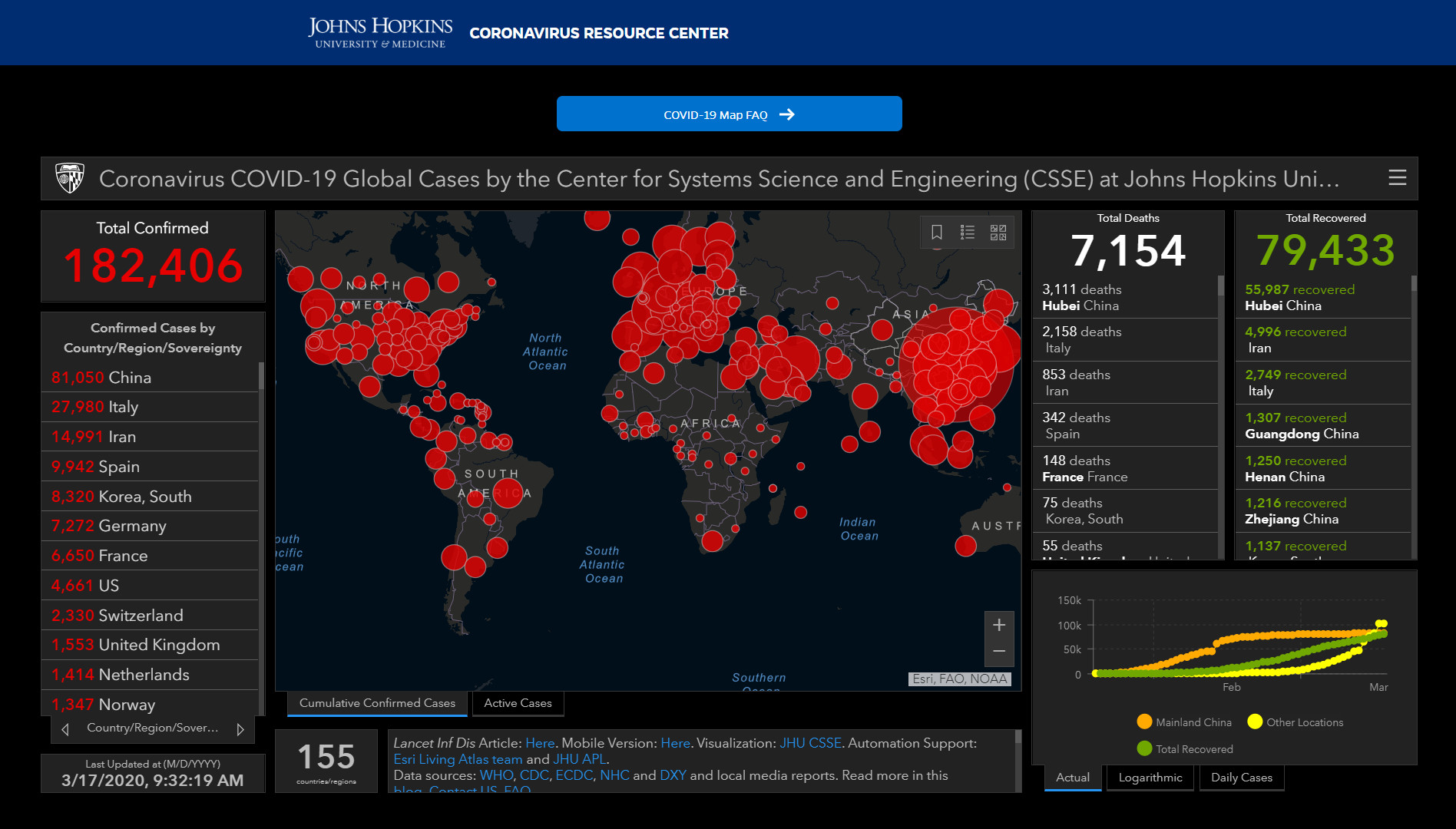The width and height of the screenshot is (1456, 829).
Task: Zoom out on the map
Action: (x=999, y=652)
